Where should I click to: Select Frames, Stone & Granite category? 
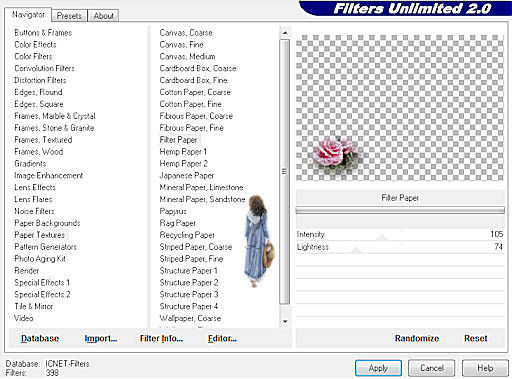(x=54, y=128)
